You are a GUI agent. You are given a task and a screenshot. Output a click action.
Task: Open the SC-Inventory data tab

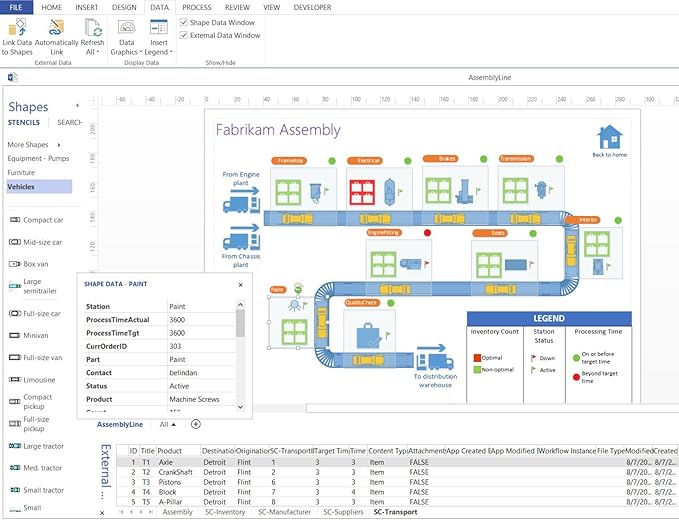pos(225,512)
